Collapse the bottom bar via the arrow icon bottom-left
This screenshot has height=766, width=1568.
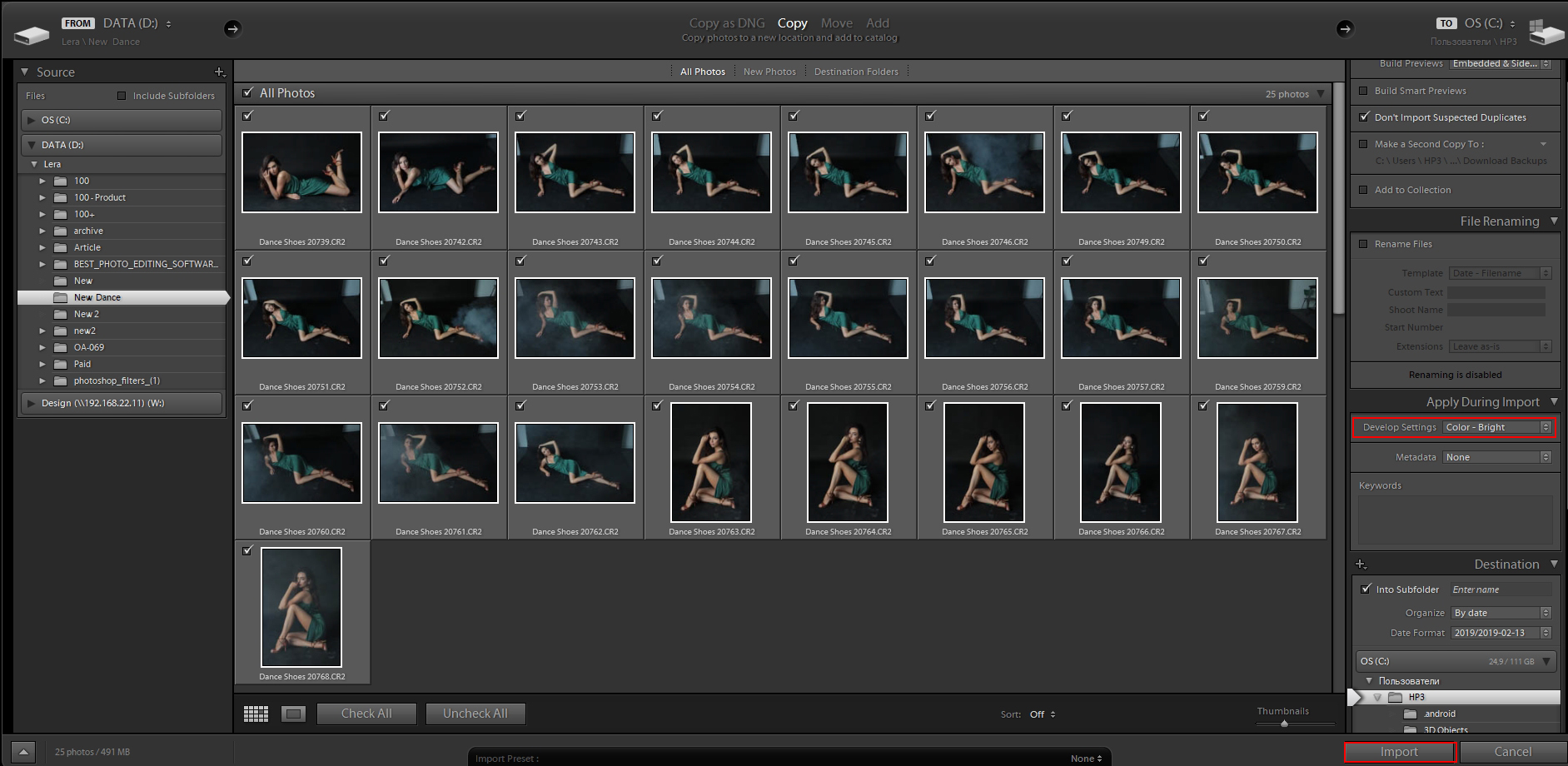coord(22,750)
